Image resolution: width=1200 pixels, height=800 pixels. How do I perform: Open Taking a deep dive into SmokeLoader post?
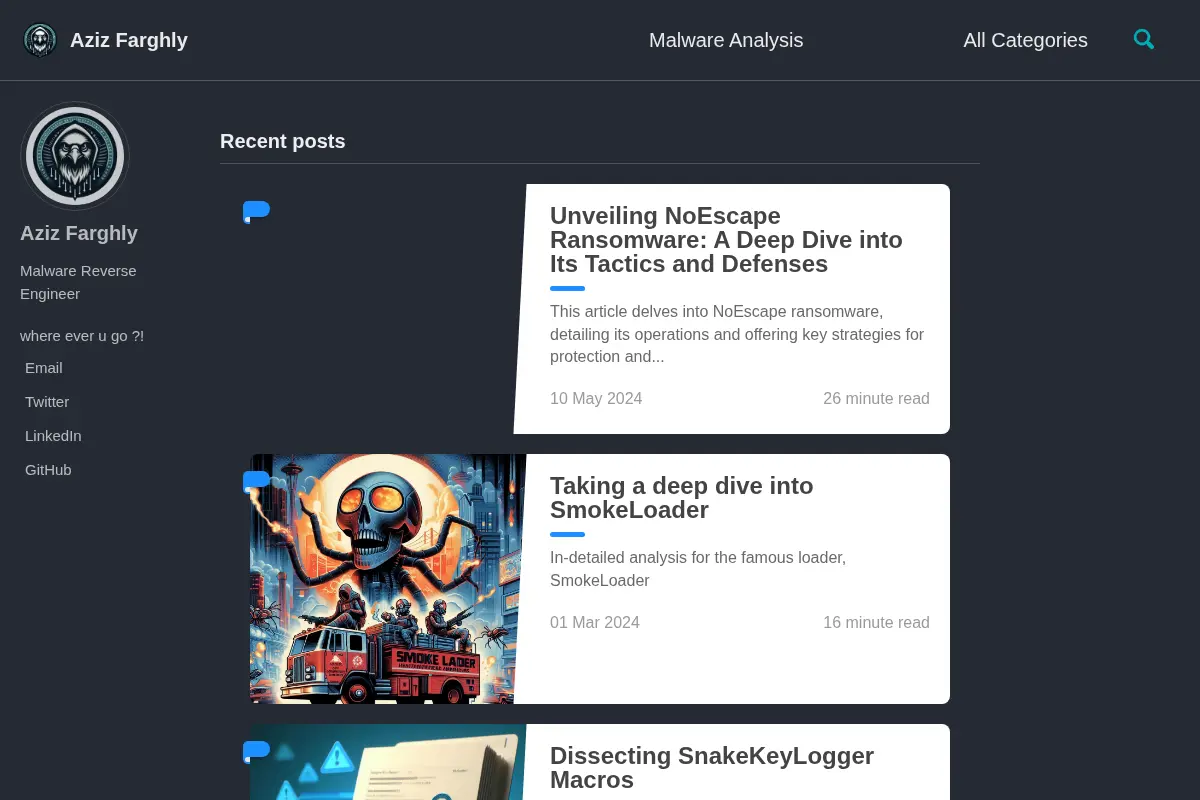pos(681,498)
